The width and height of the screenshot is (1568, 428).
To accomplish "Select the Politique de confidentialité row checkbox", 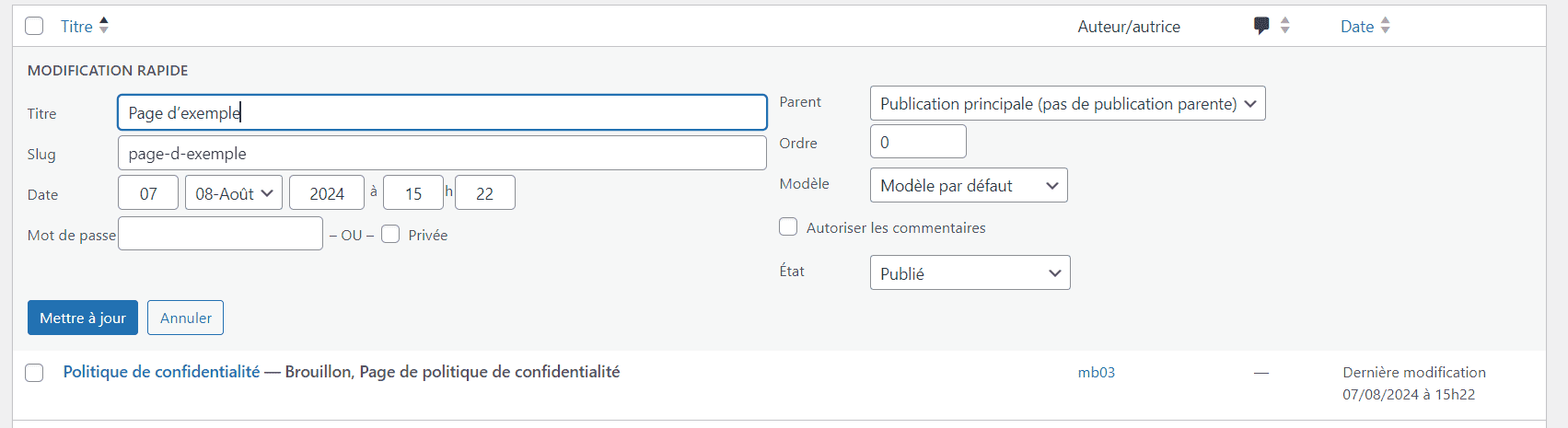I will pyautogui.click(x=34, y=373).
